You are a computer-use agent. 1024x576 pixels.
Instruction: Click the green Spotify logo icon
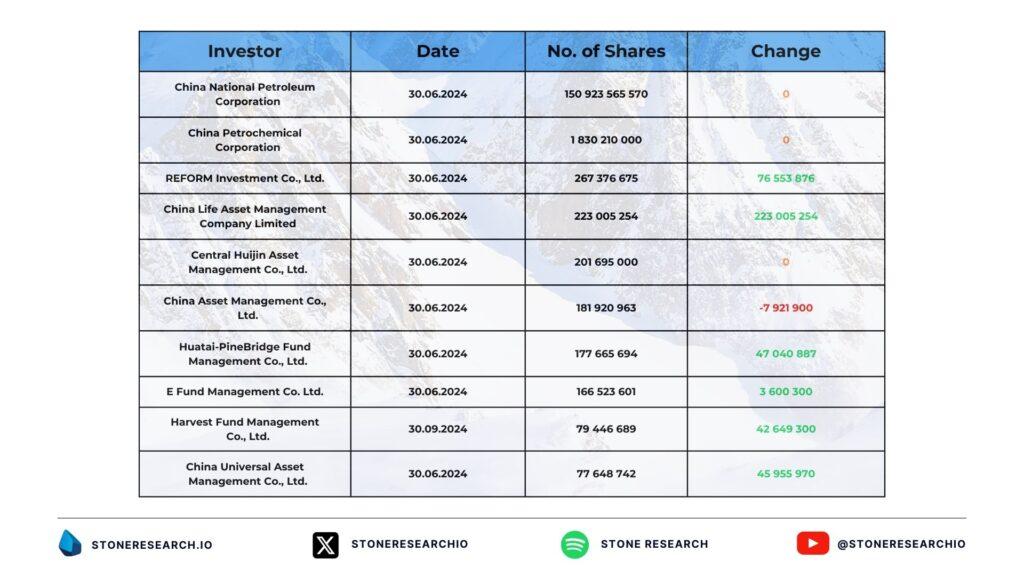coord(574,544)
